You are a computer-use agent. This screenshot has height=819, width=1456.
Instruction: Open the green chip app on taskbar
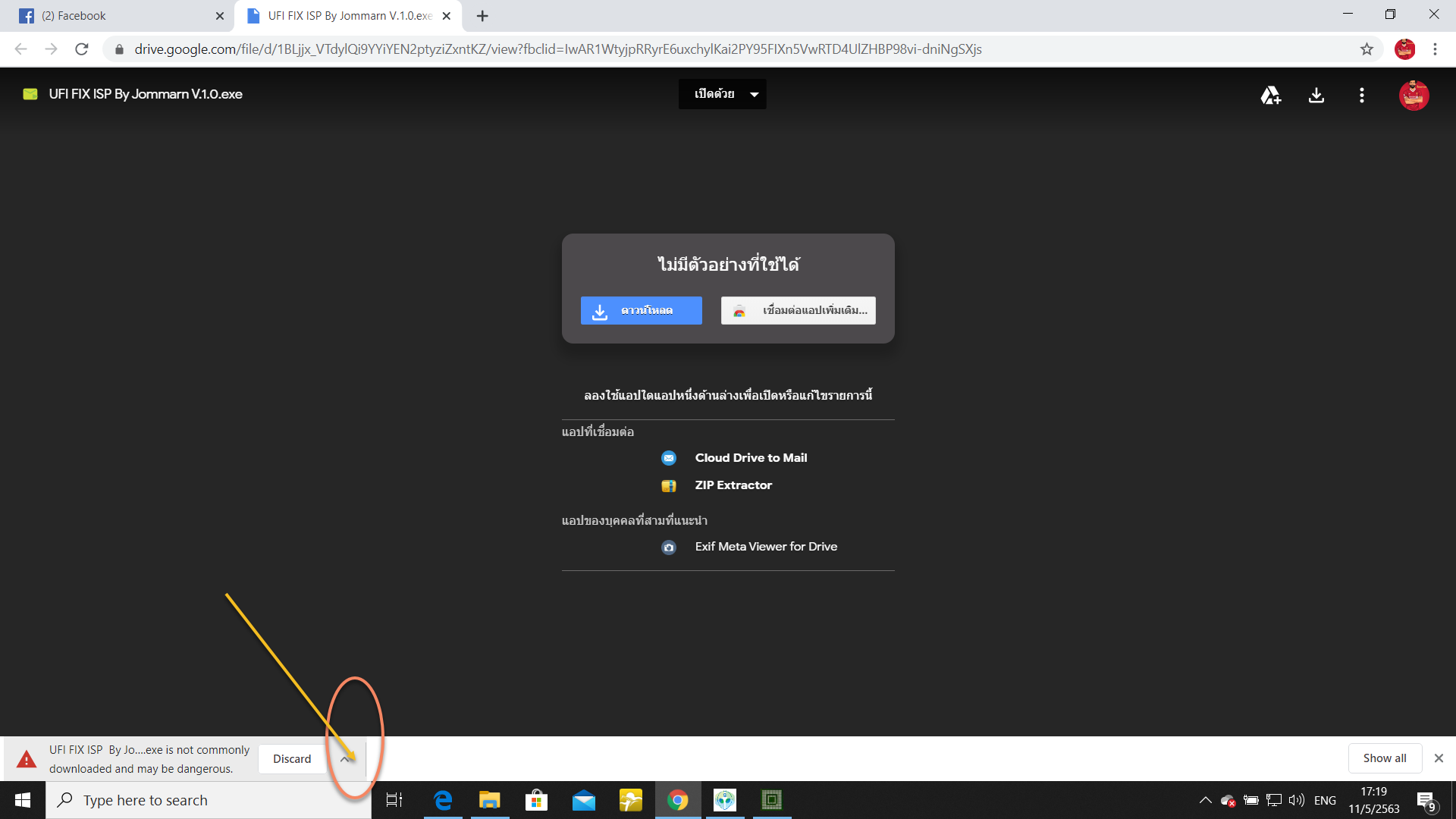[772, 800]
